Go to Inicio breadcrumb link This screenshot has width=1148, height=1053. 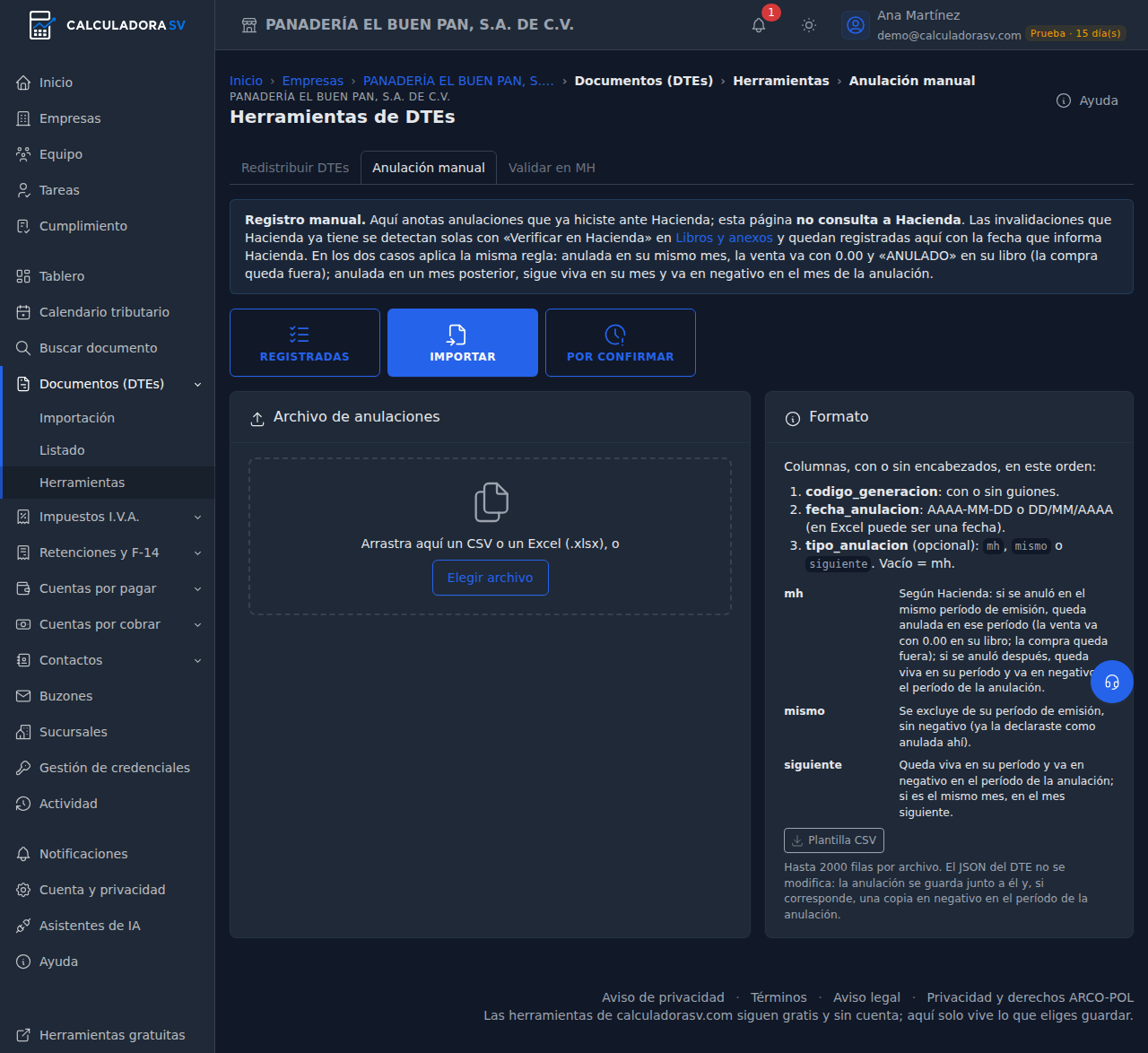(246, 81)
